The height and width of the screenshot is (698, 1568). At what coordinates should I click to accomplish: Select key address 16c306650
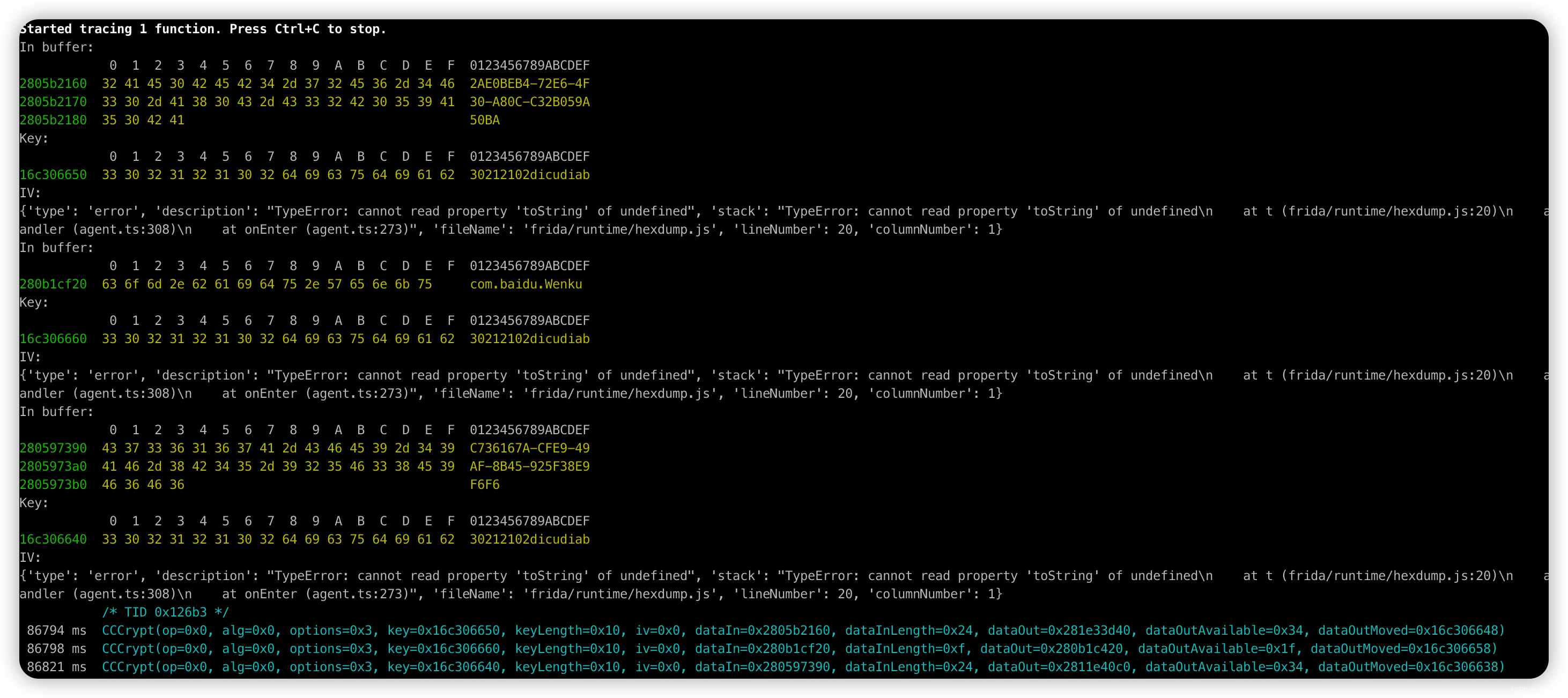click(x=53, y=175)
